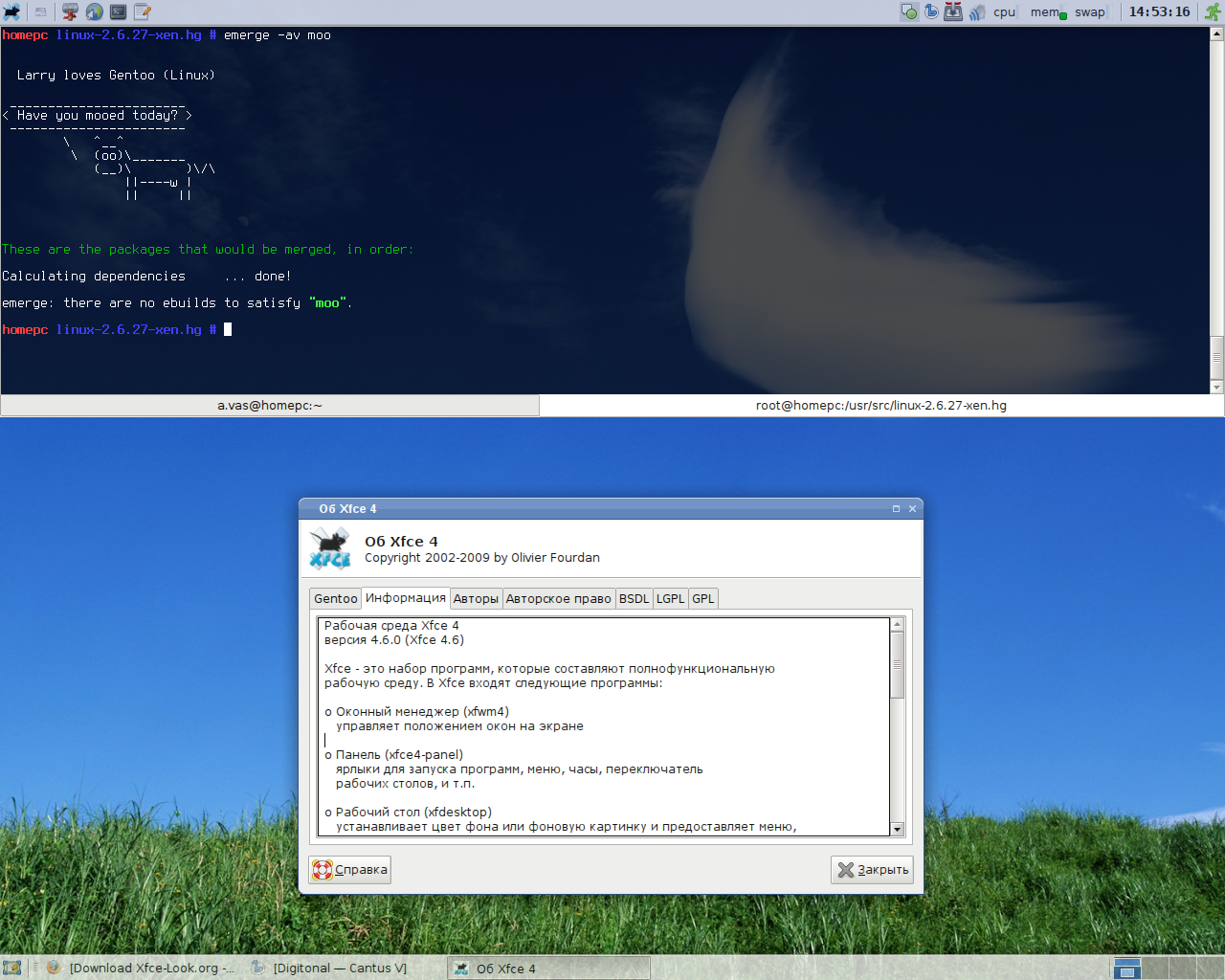This screenshot has height=980, width=1225.
Task: Click the green running man logout icon
Action: click(1213, 11)
